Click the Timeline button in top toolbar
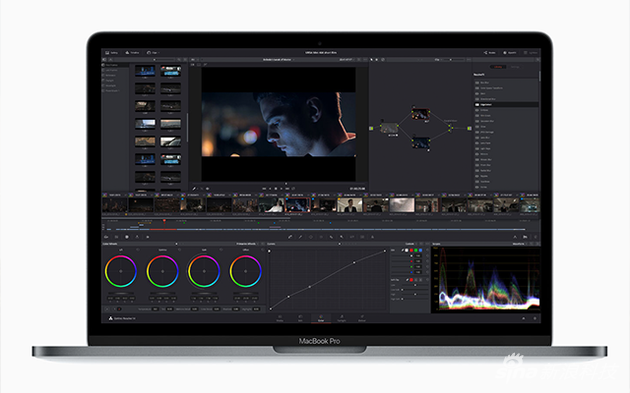Image resolution: width=630 pixels, height=393 pixels. 132,53
